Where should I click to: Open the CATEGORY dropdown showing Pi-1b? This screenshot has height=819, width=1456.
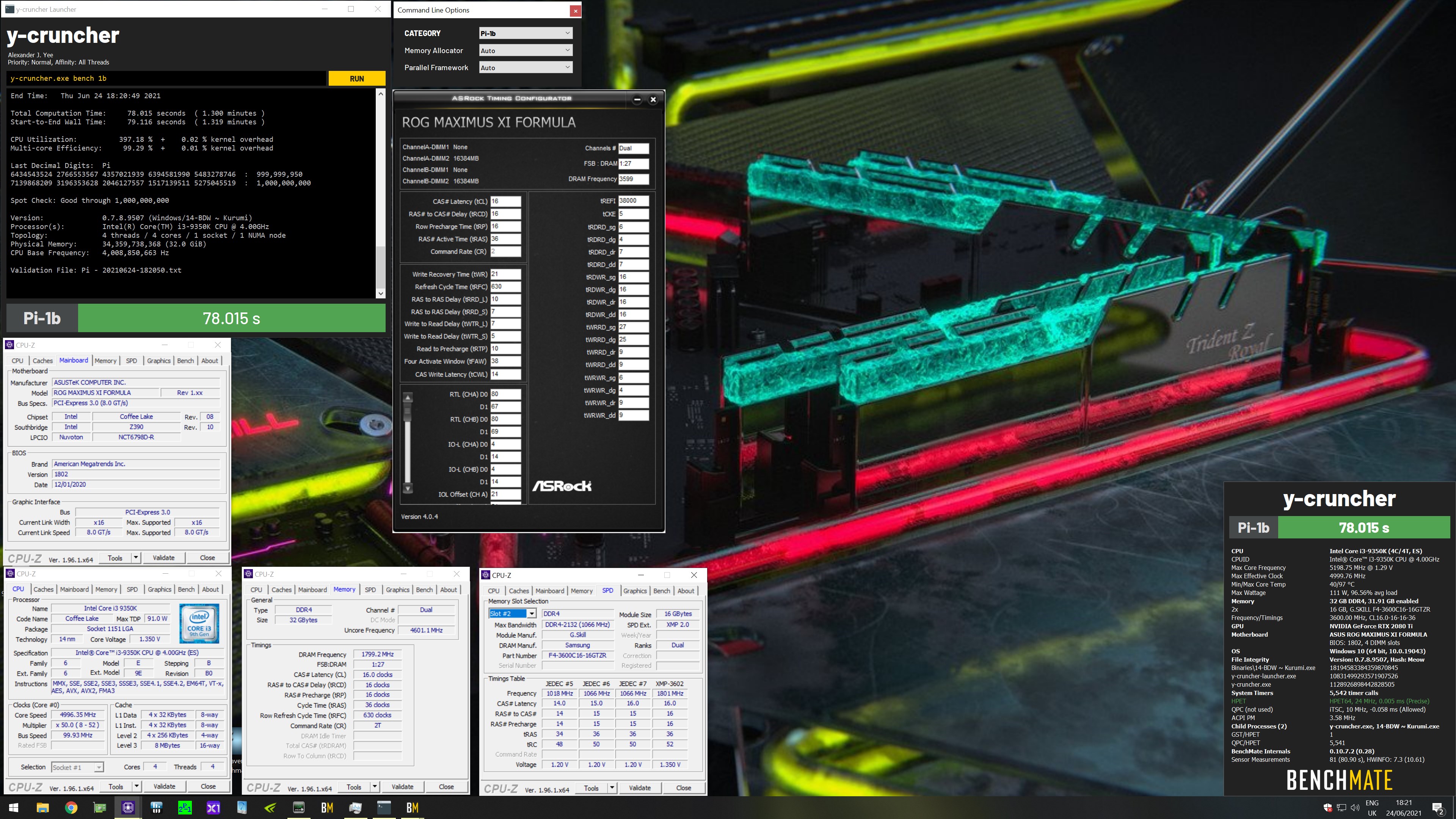click(526, 33)
